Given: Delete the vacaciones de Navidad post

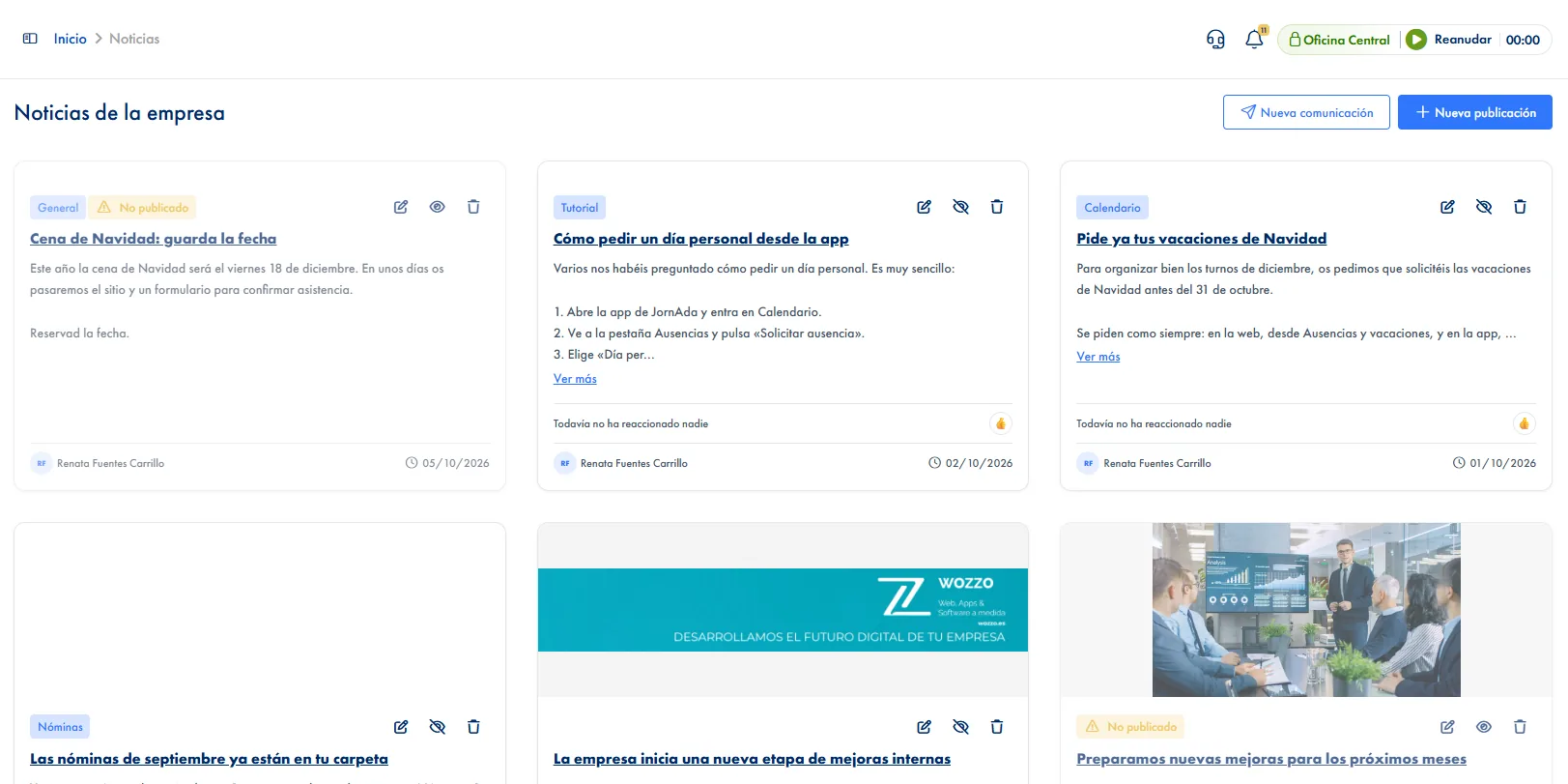Looking at the screenshot, I should click(x=1520, y=207).
